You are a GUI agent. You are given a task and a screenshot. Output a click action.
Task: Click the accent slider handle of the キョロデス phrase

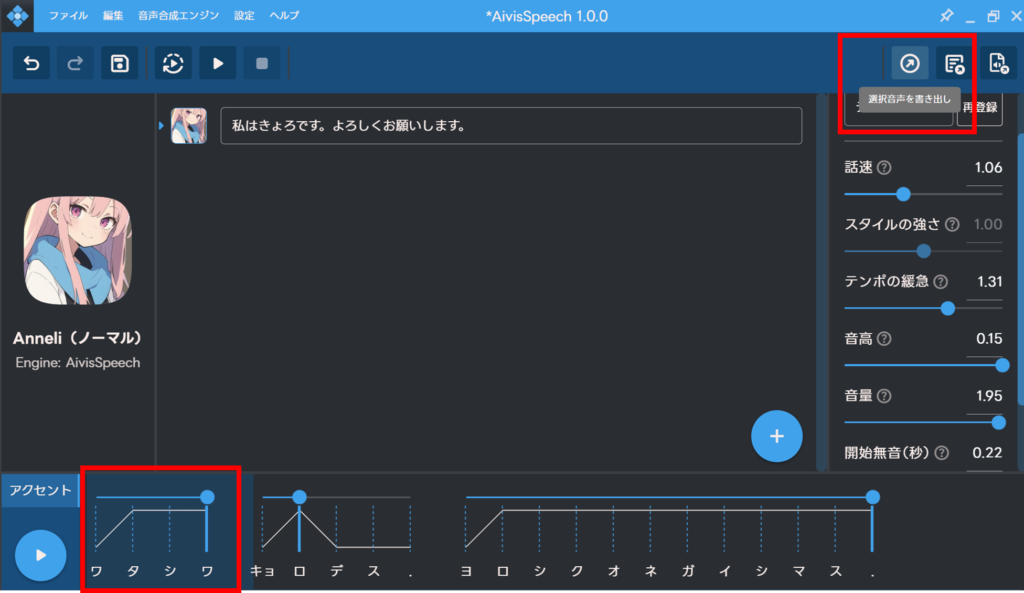pos(299,497)
